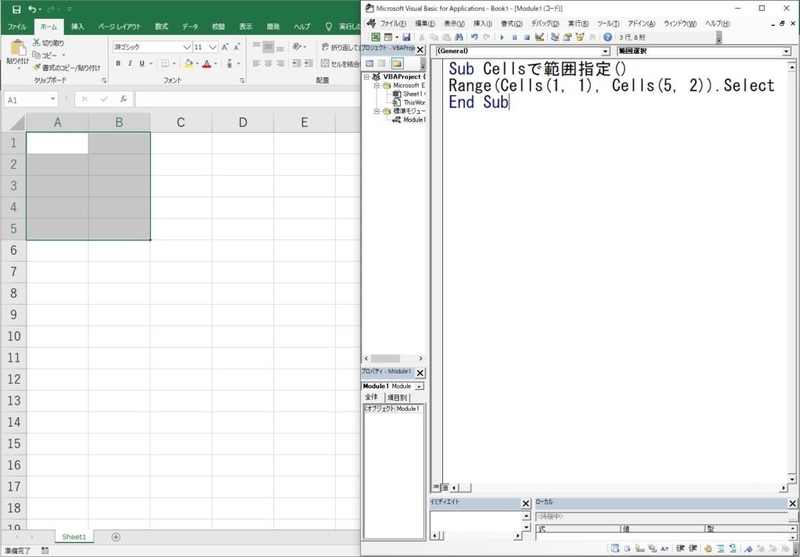The image size is (800, 557).
Task: Click in the Excel formula bar
Action: tap(247, 99)
